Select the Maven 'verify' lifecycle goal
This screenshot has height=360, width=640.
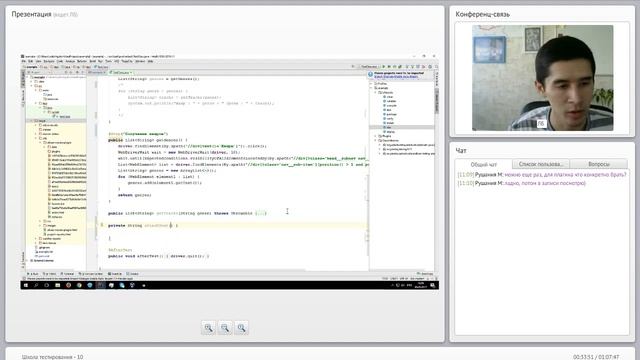coord(389,119)
